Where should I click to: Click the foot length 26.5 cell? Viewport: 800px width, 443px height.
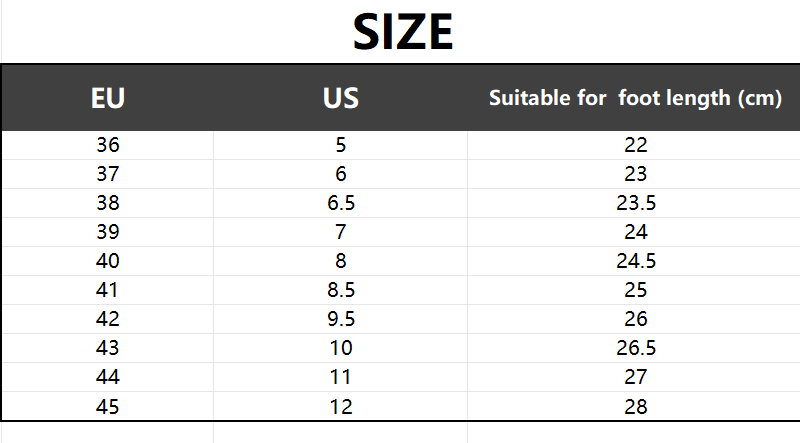click(x=635, y=348)
